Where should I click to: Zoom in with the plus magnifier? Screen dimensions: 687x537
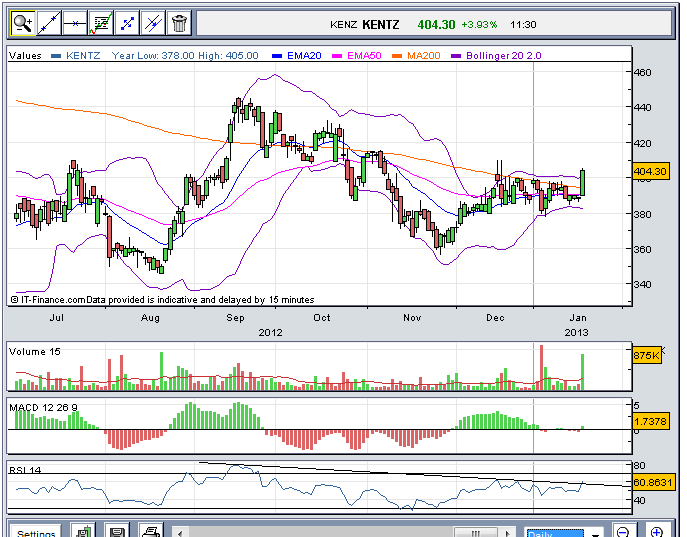[x=657, y=531]
